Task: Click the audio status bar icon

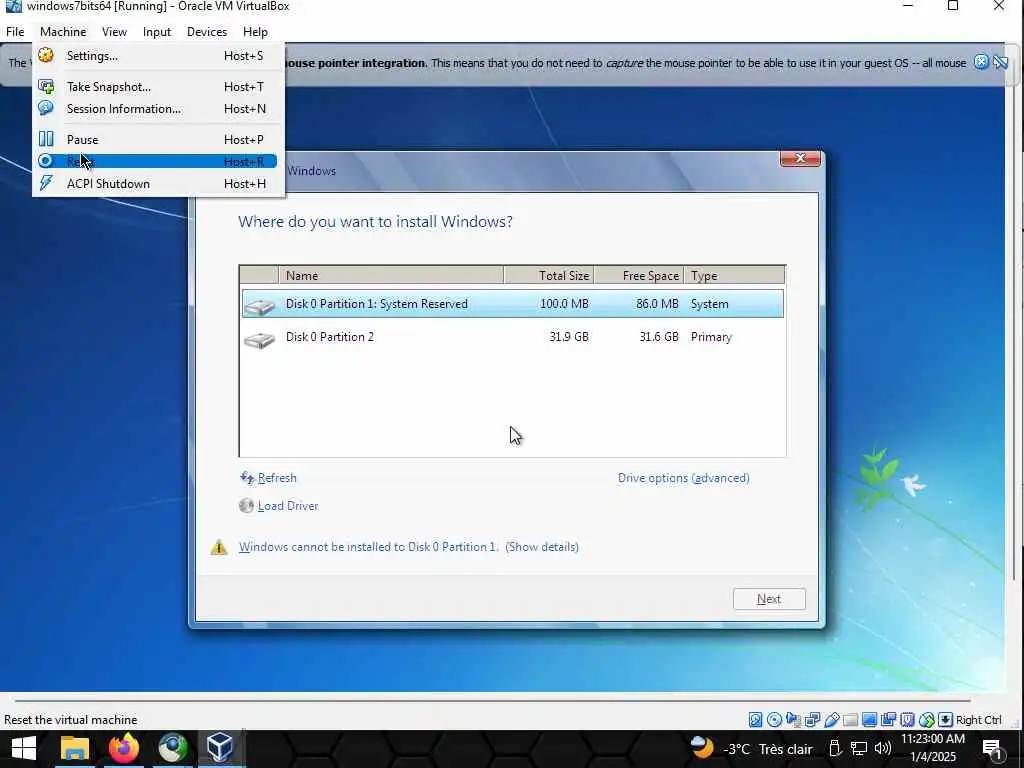Action: (793, 720)
